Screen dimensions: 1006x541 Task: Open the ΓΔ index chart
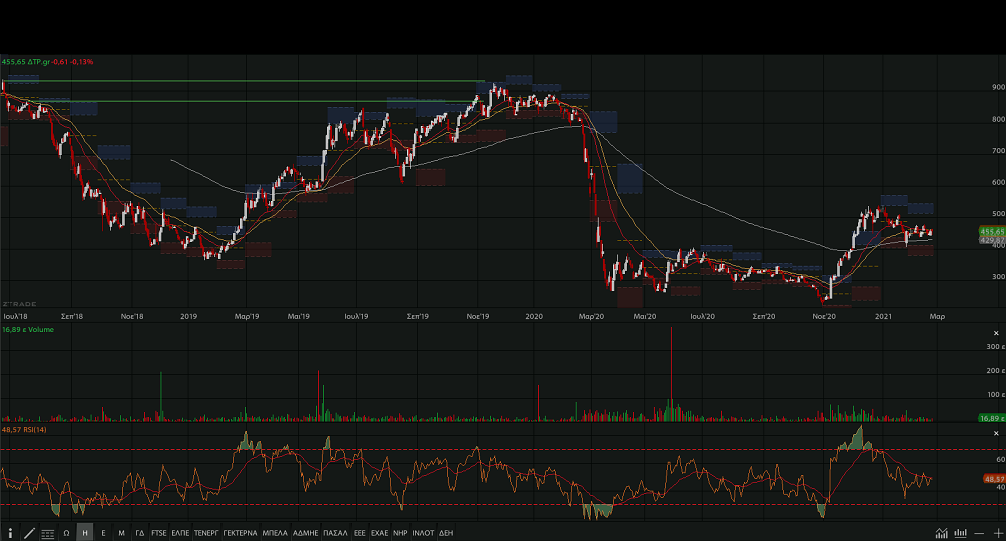click(140, 533)
